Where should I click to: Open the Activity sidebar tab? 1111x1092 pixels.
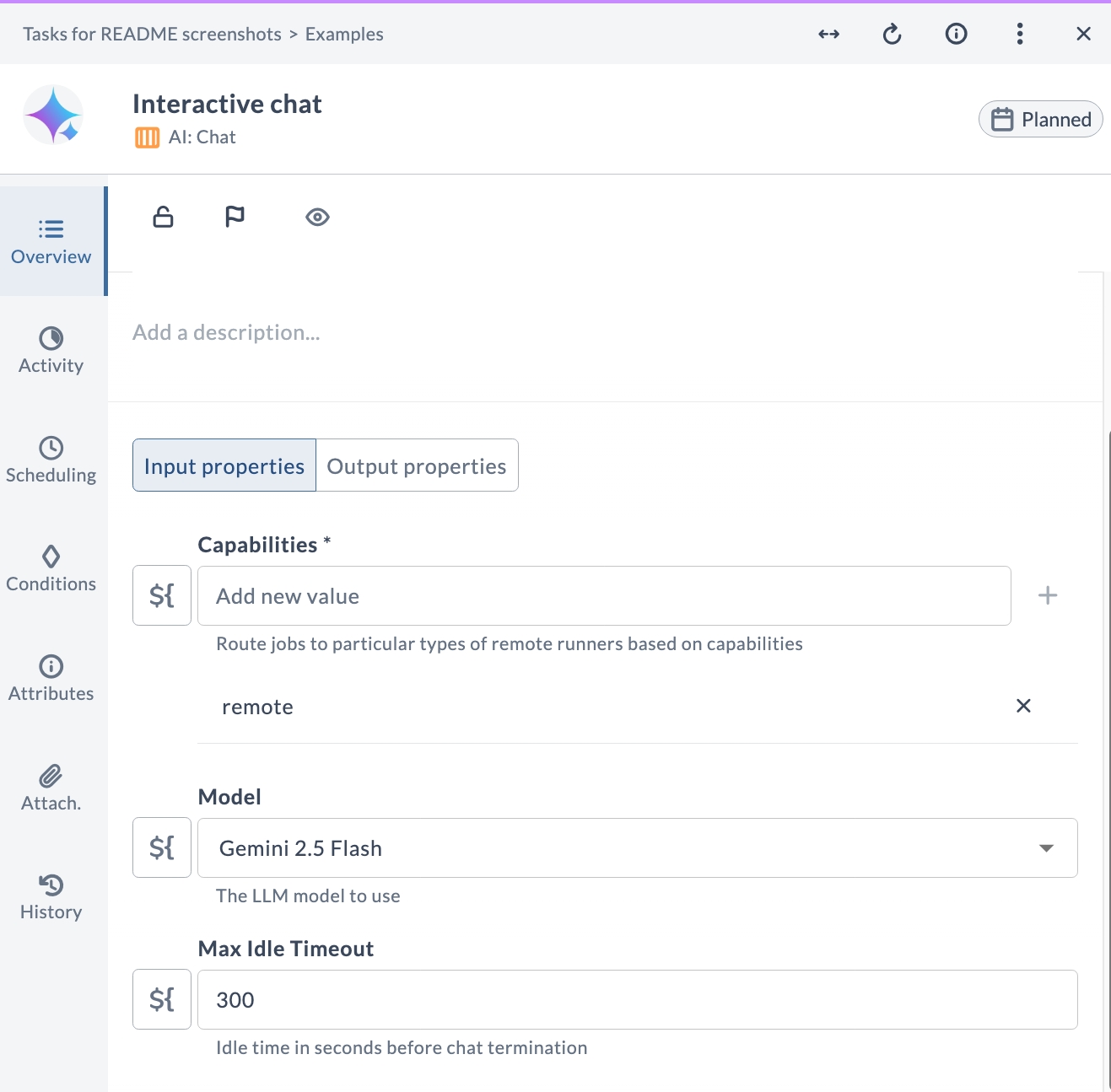pyautogui.click(x=51, y=350)
